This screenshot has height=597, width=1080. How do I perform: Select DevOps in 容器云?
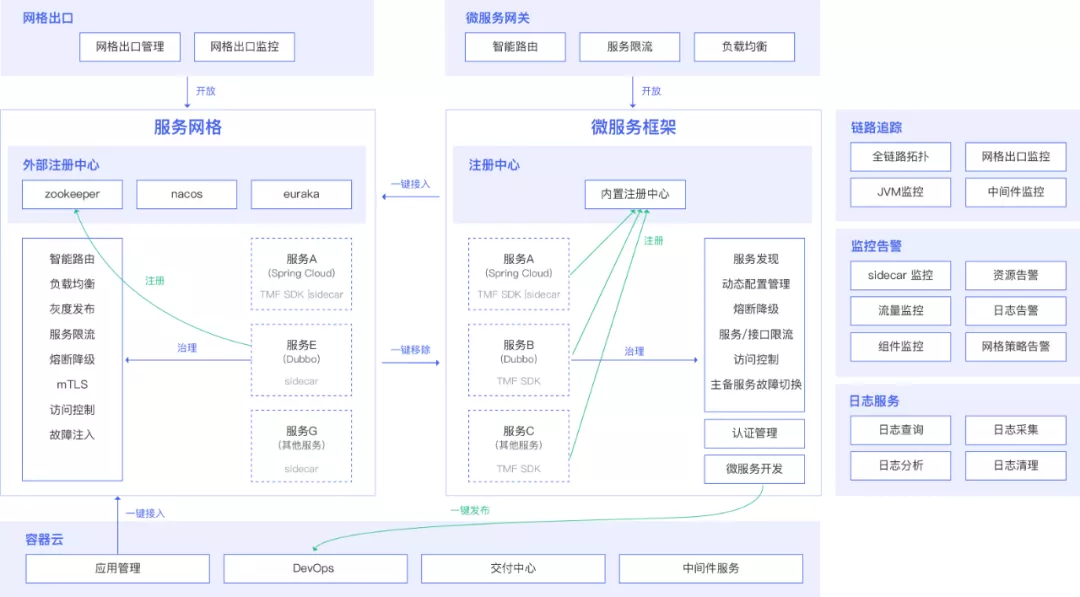point(315,568)
